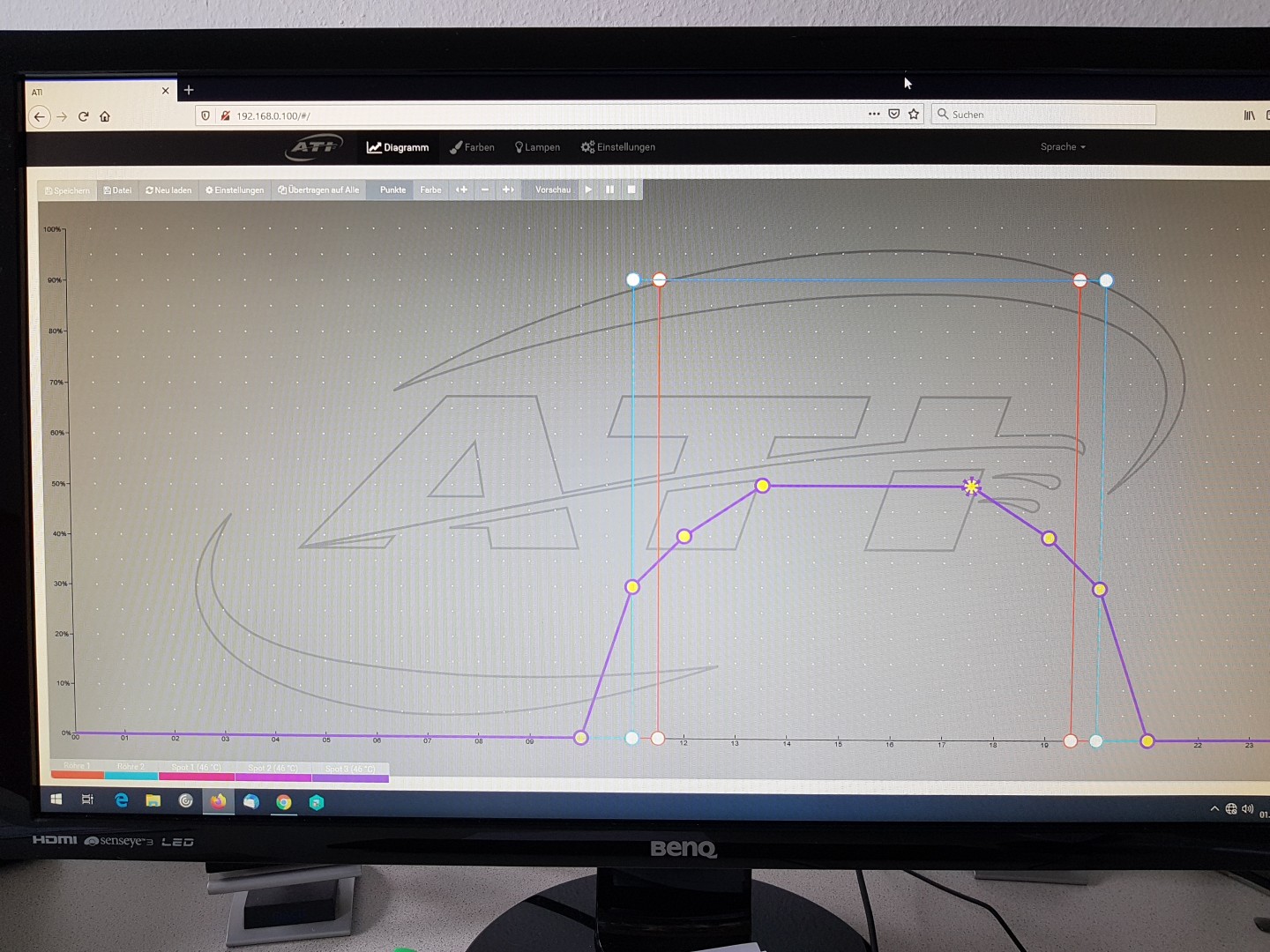This screenshot has width=1270, height=952.
Task: Click the Speichern save button
Action: pyautogui.click(x=68, y=190)
